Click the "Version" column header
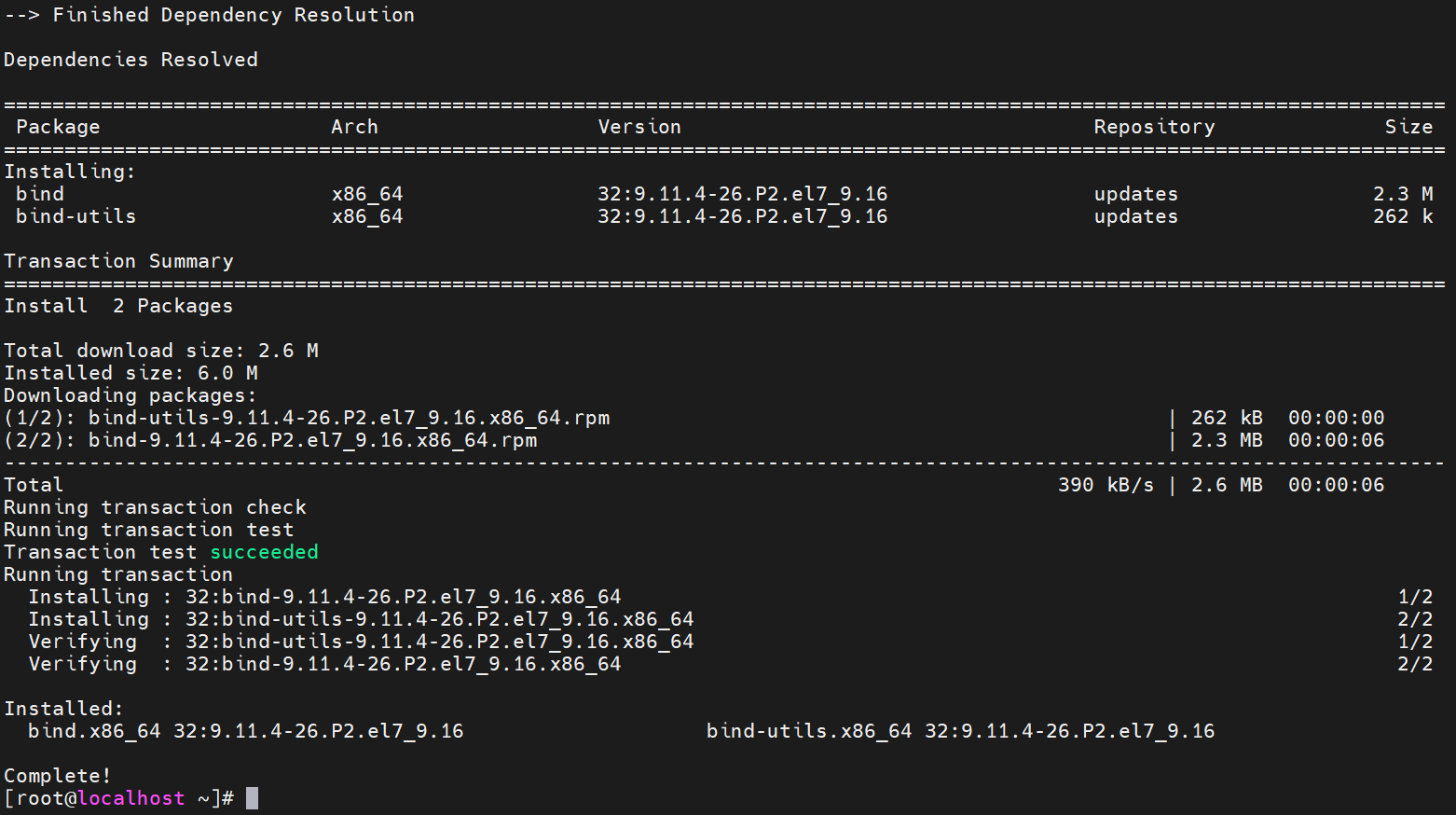The image size is (1456, 815). click(x=639, y=127)
